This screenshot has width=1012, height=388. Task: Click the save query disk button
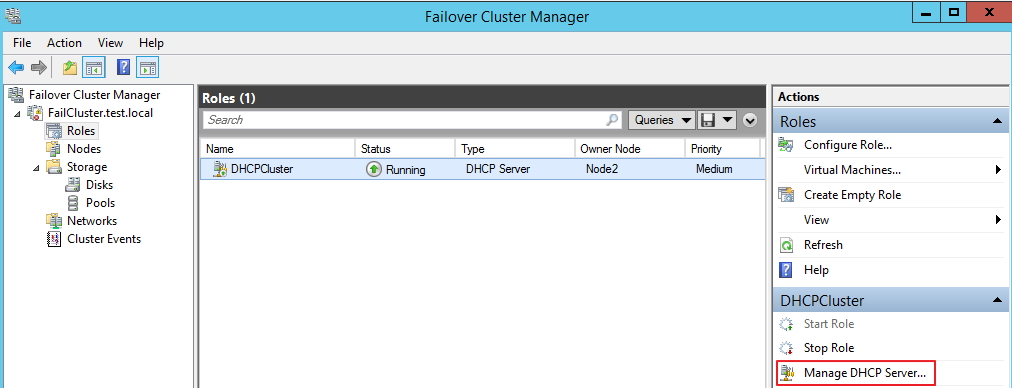point(708,119)
